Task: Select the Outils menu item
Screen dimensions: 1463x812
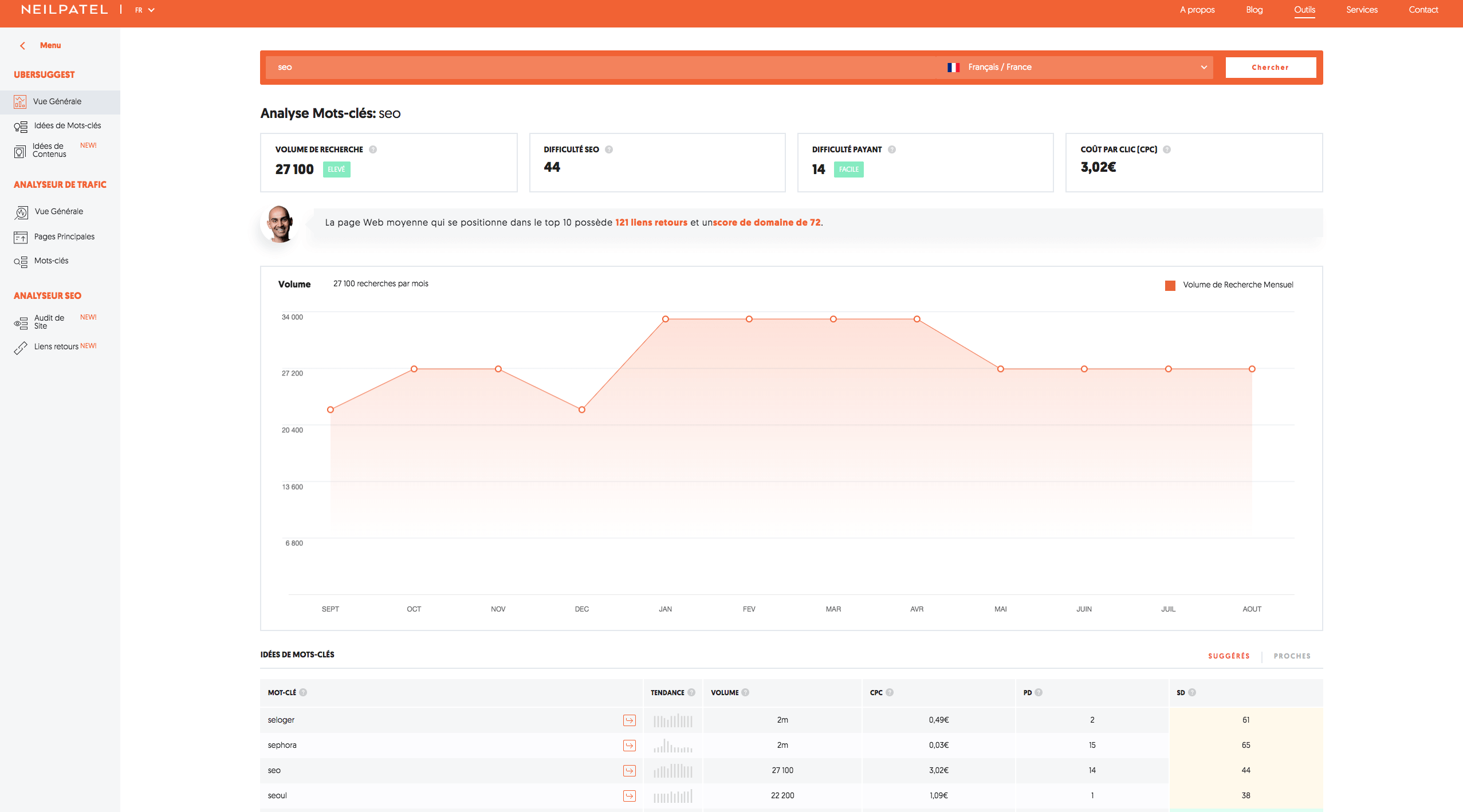Action: pyautogui.click(x=1304, y=10)
